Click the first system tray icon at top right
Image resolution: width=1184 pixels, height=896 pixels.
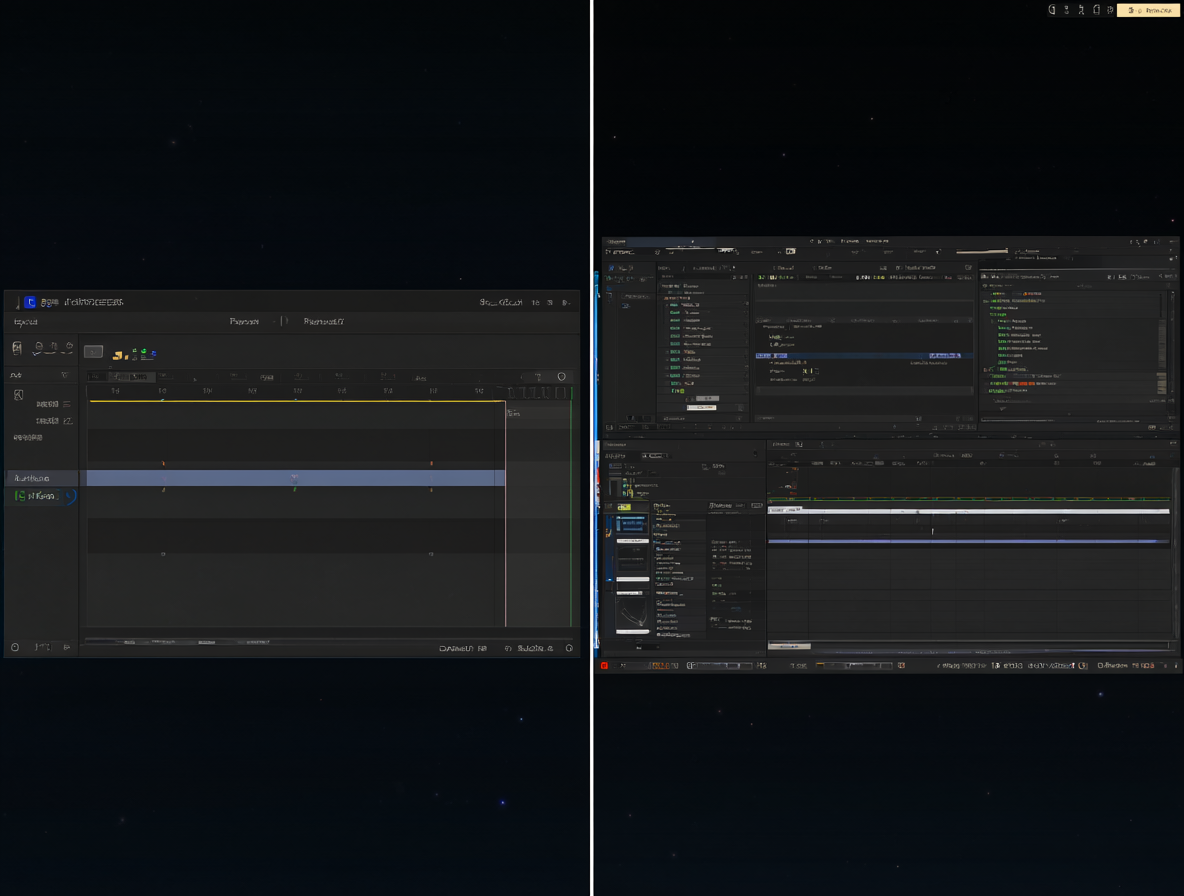pos(1052,10)
